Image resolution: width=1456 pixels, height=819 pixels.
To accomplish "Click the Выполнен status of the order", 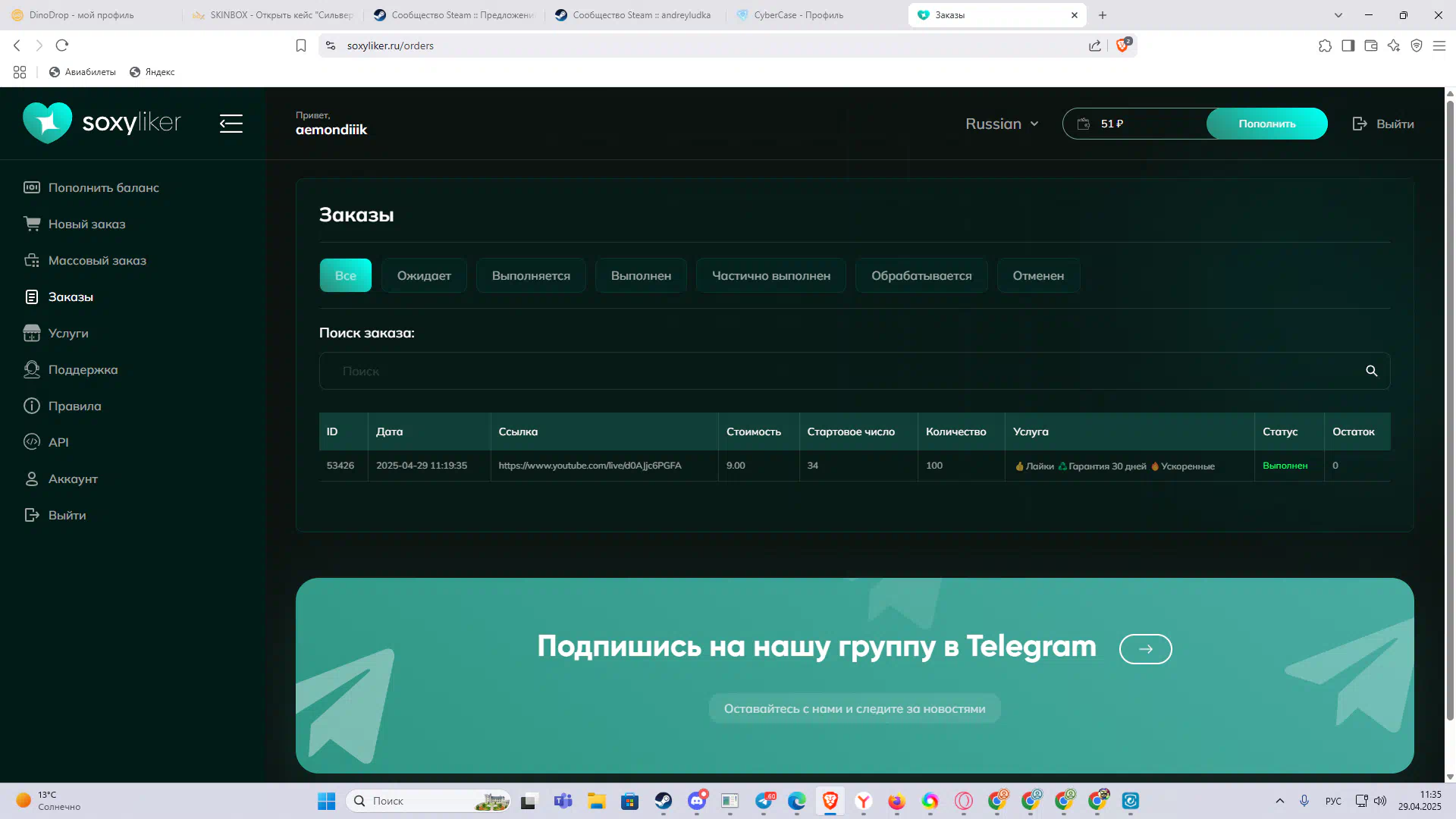I will pos(1285,466).
